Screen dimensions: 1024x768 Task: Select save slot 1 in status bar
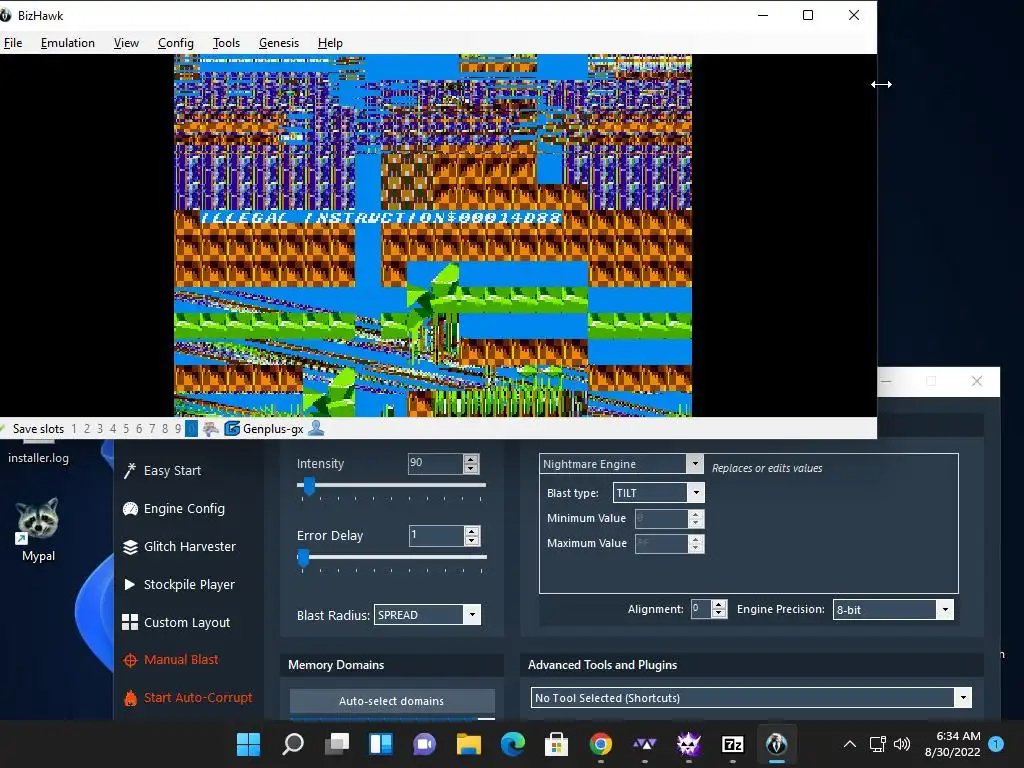click(x=74, y=429)
